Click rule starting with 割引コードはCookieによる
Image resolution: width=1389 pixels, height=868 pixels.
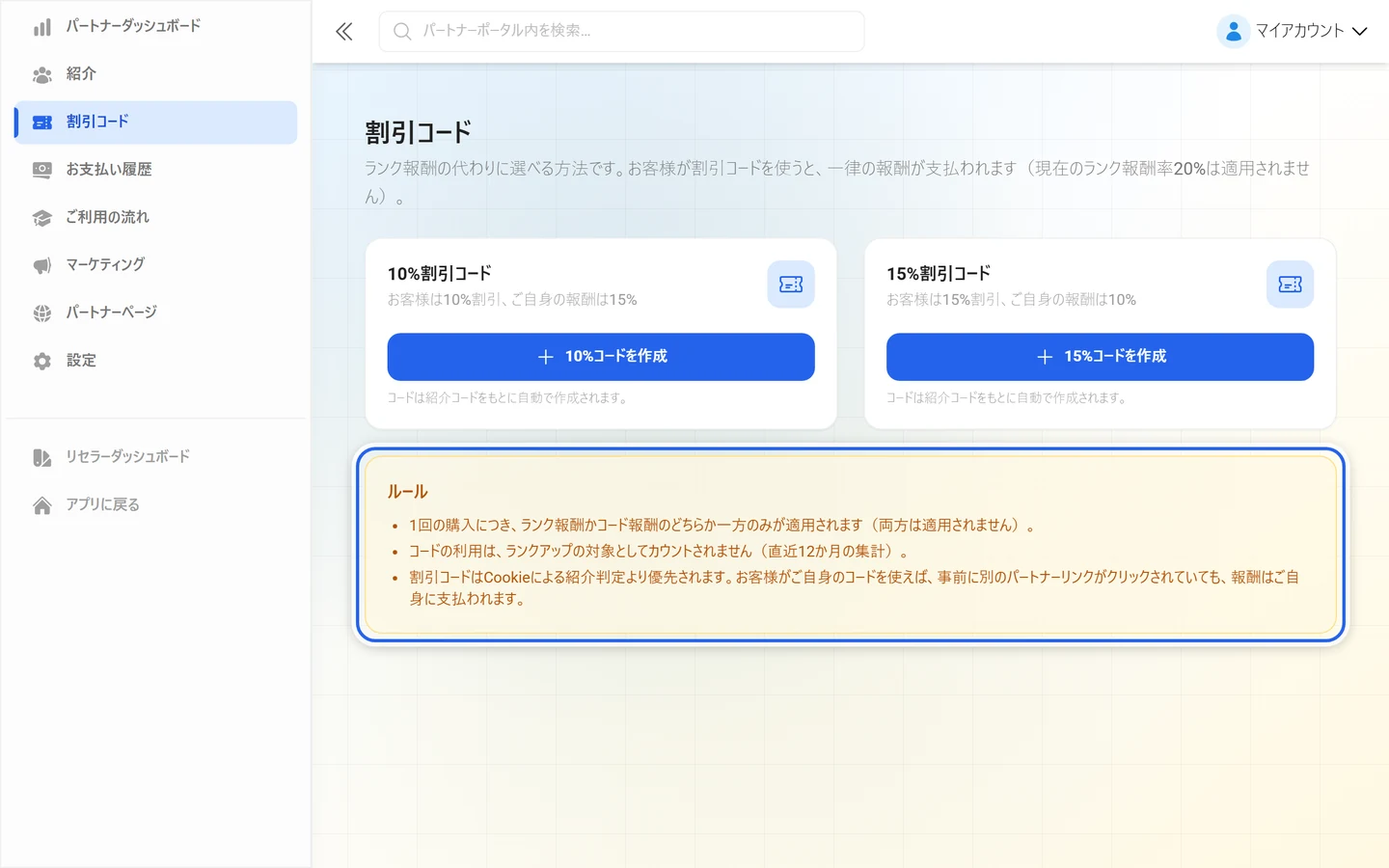pos(854,588)
